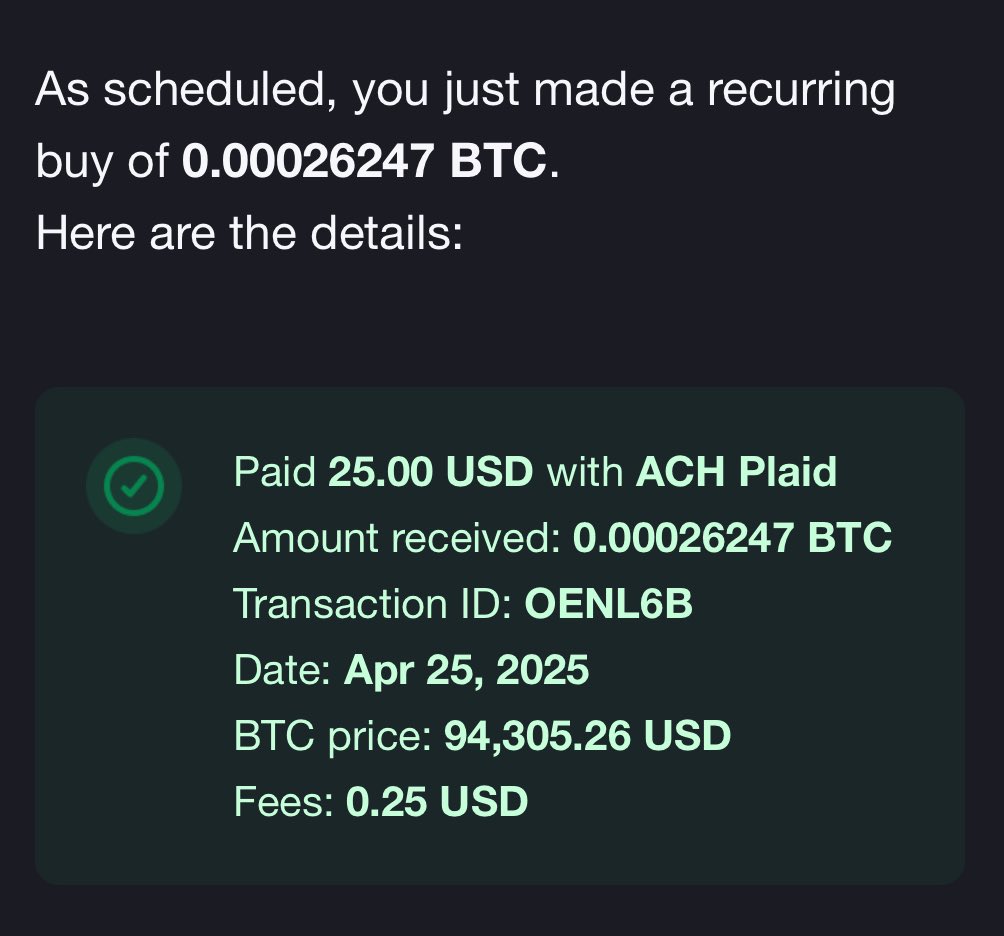Click the 'buy of' text in heading
Image resolution: width=1004 pixels, height=936 pixels.
(x=102, y=160)
